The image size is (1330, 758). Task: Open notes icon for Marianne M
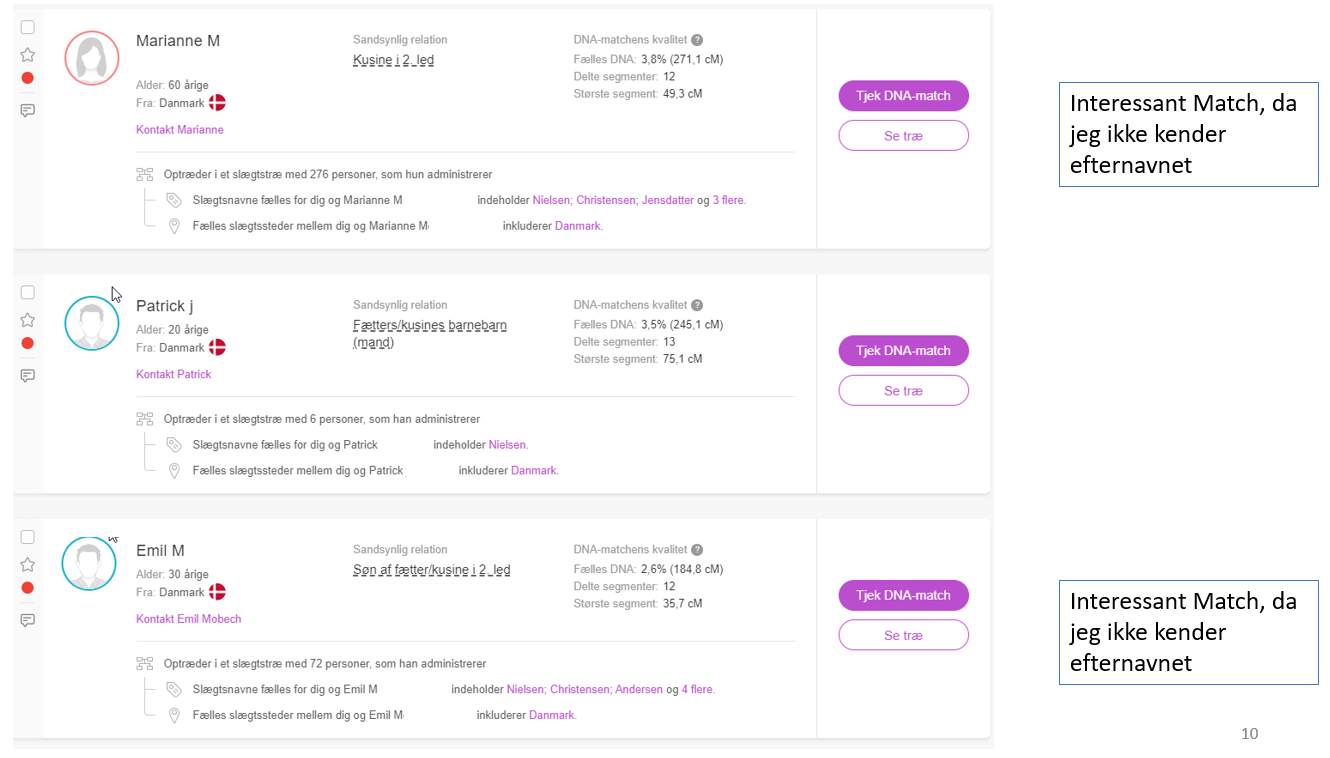tap(28, 110)
